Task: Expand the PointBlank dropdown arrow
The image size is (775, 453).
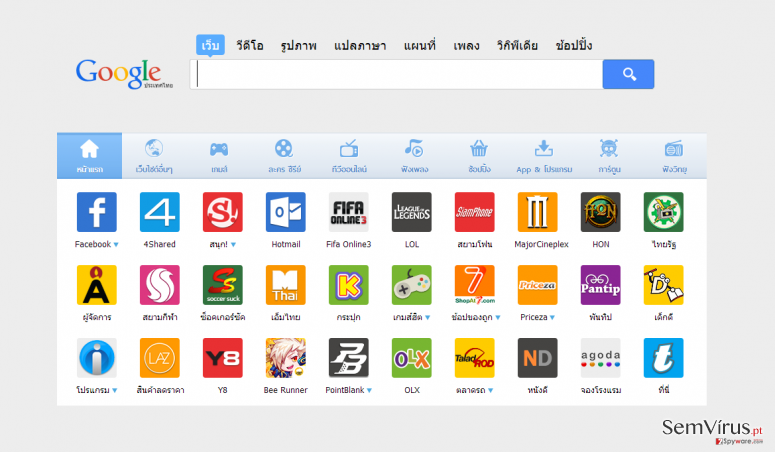Action: coord(369,390)
